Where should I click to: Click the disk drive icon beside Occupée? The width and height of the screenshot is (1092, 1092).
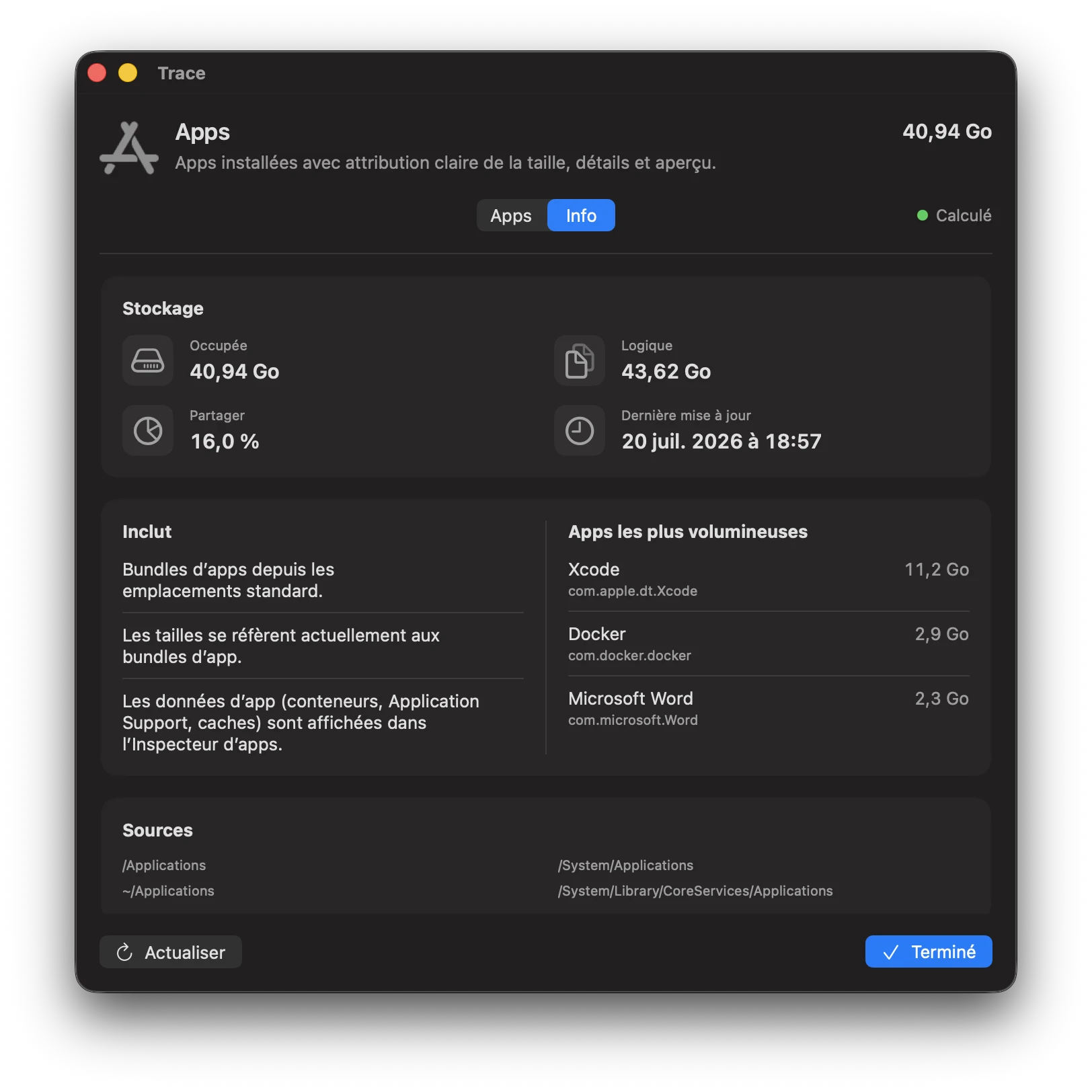click(148, 360)
